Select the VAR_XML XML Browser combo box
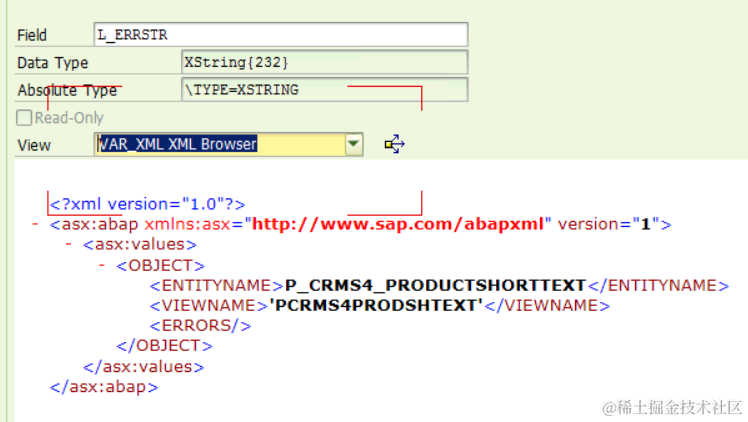This screenshot has height=422, width=748. [229, 144]
